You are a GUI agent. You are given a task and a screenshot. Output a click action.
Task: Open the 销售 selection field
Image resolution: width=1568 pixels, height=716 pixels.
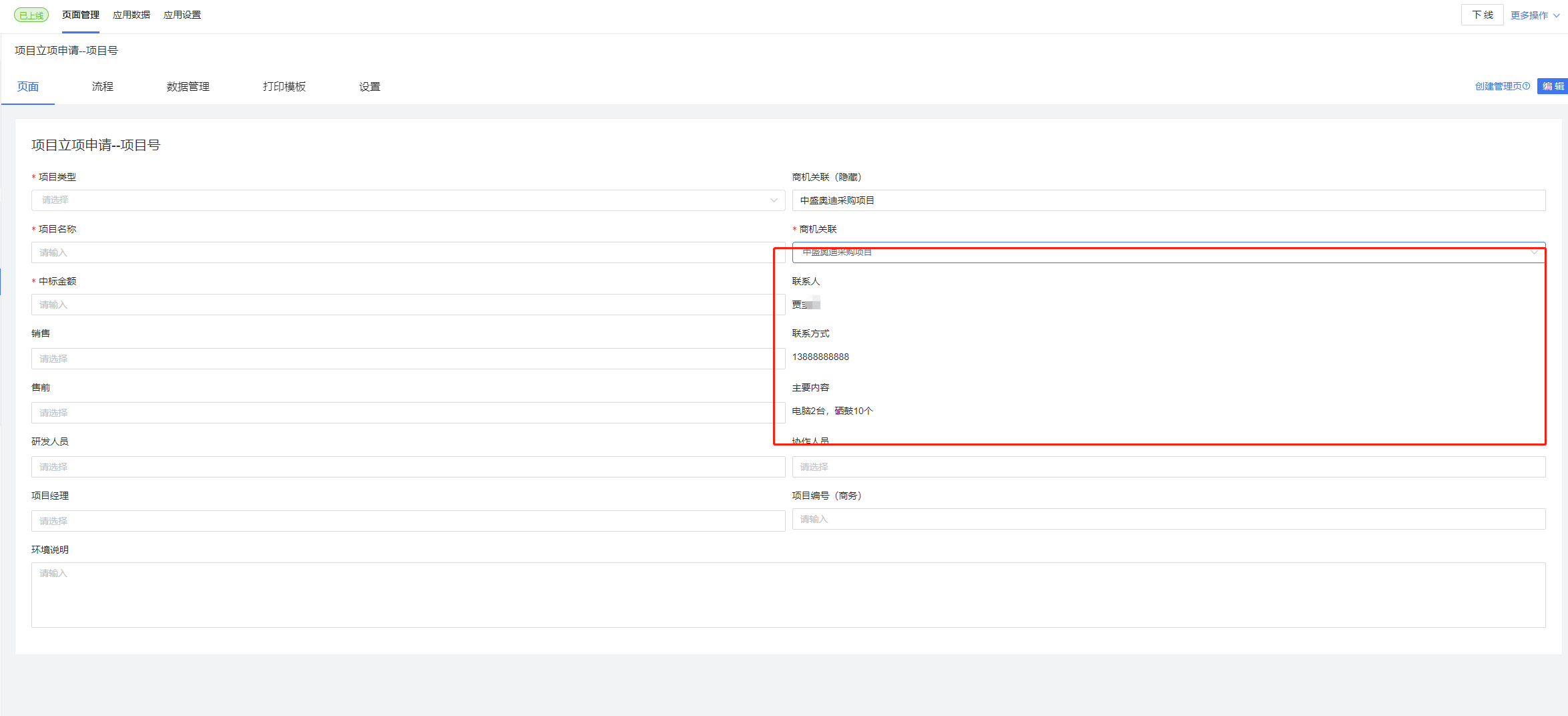409,359
